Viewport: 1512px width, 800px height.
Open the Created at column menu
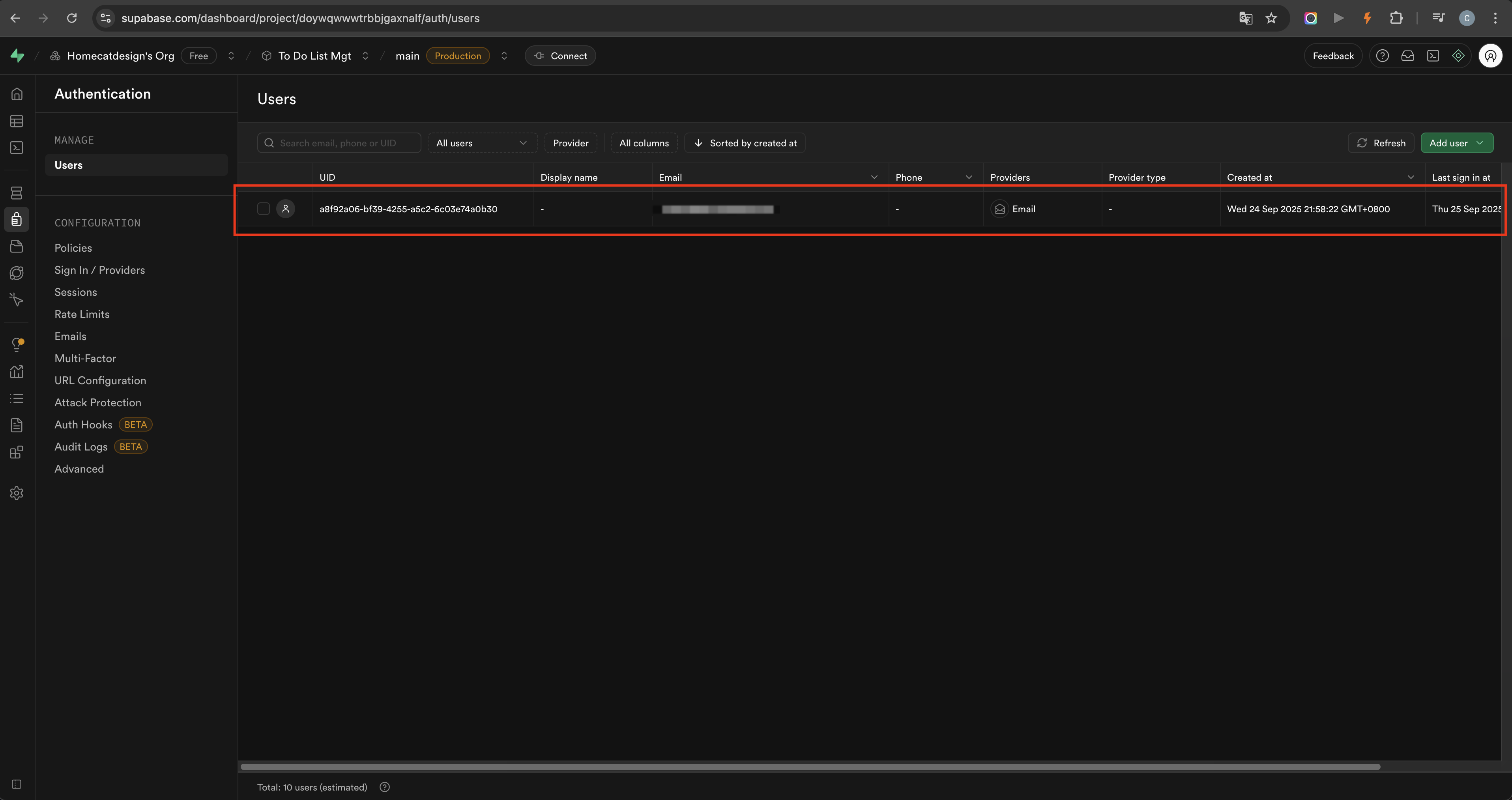coord(1411,177)
